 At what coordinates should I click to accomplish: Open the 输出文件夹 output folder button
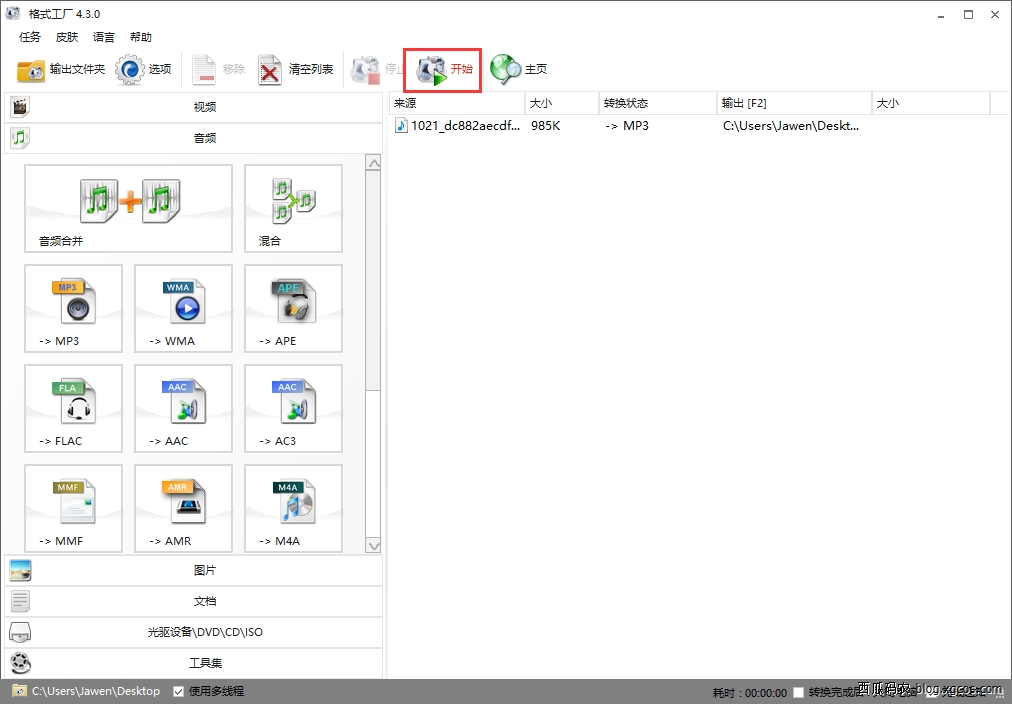(61, 70)
